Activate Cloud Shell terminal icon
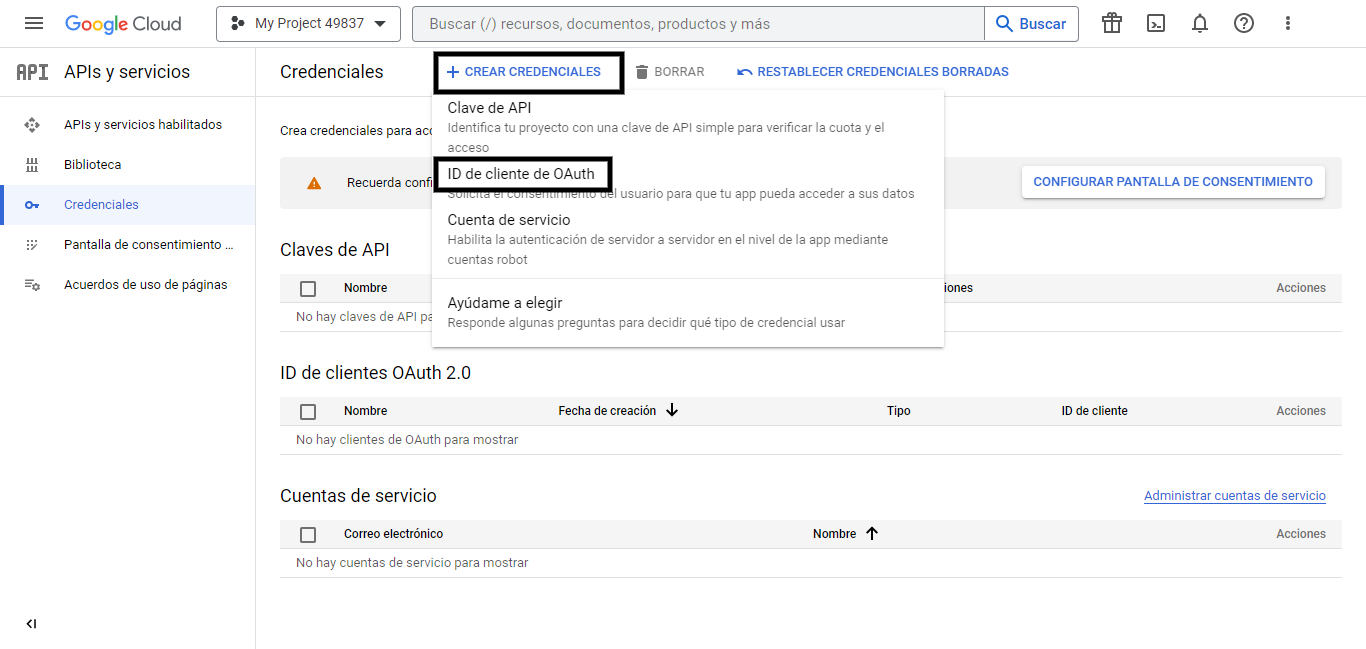This screenshot has width=1366, height=649. [x=1156, y=23]
